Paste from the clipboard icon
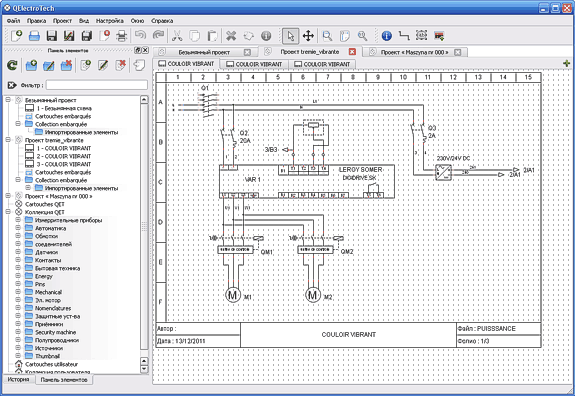The width and height of the screenshot is (575, 396). click(x=212, y=36)
